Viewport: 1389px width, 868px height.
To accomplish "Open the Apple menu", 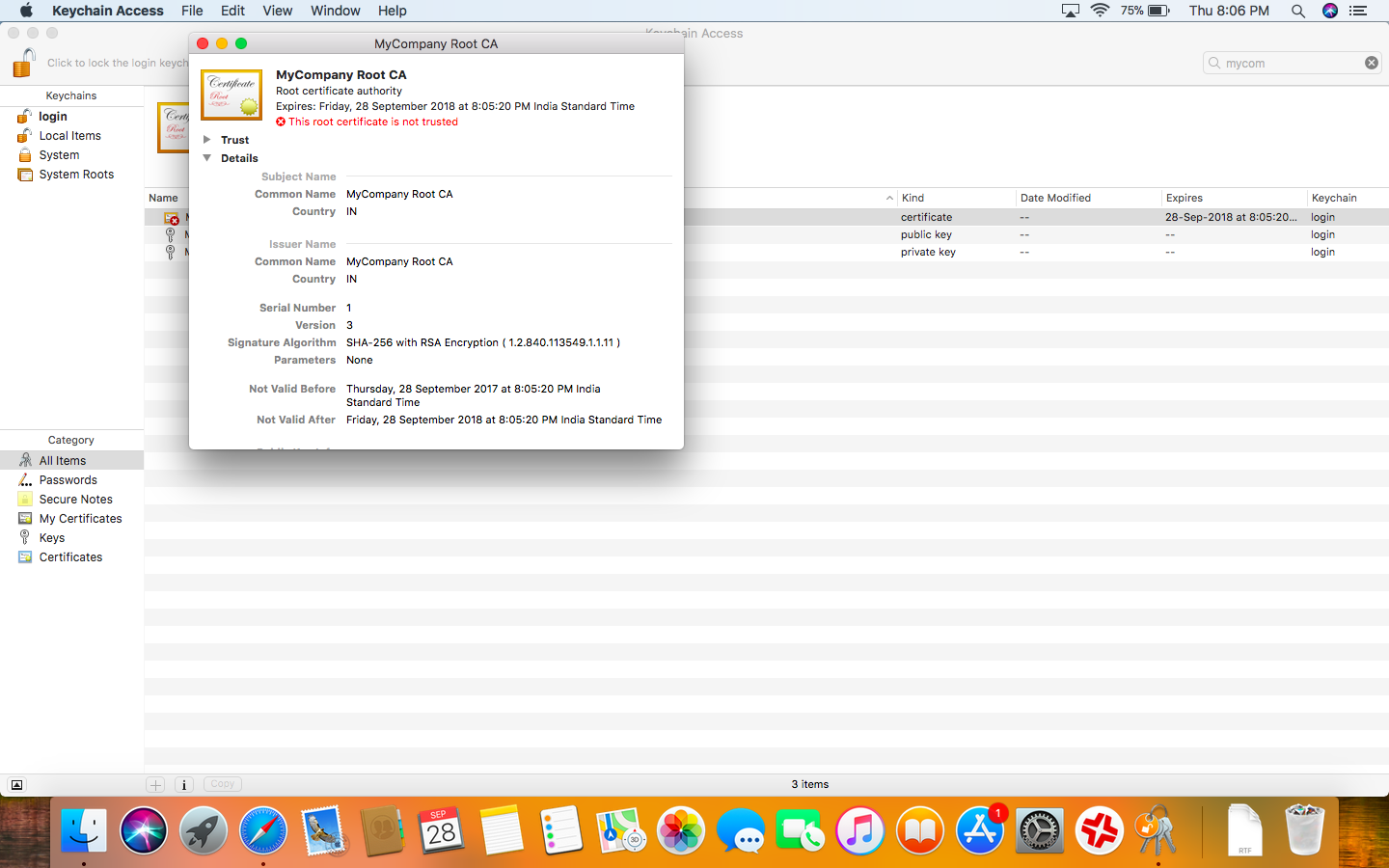I will point(26,11).
